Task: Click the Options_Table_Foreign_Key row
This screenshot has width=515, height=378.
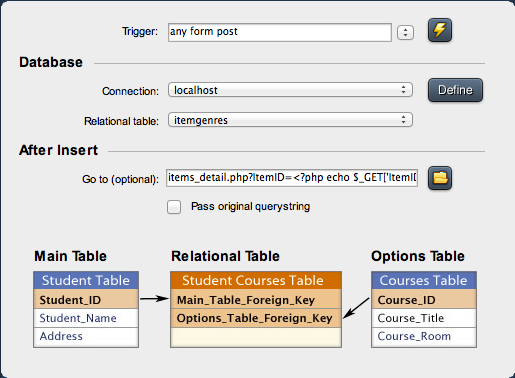Action: (x=256, y=318)
